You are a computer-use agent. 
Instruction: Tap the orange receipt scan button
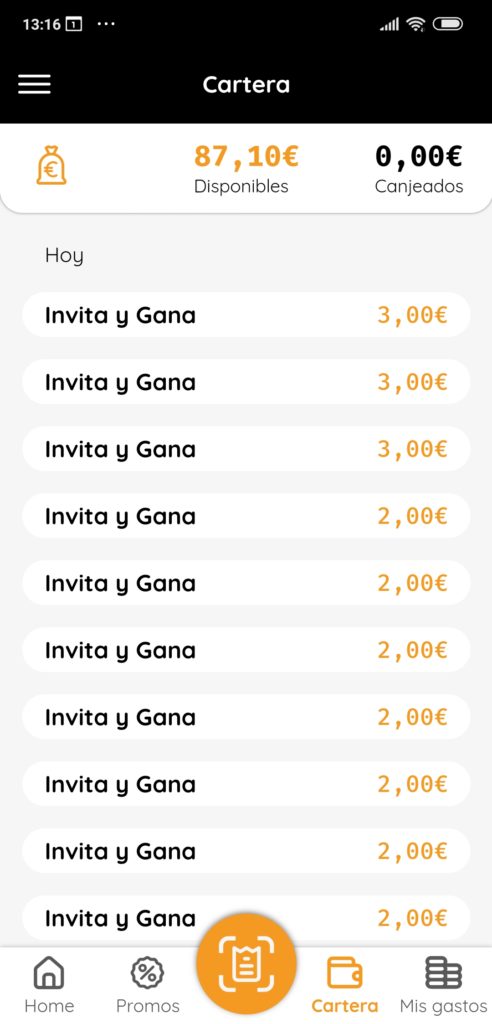[246, 964]
